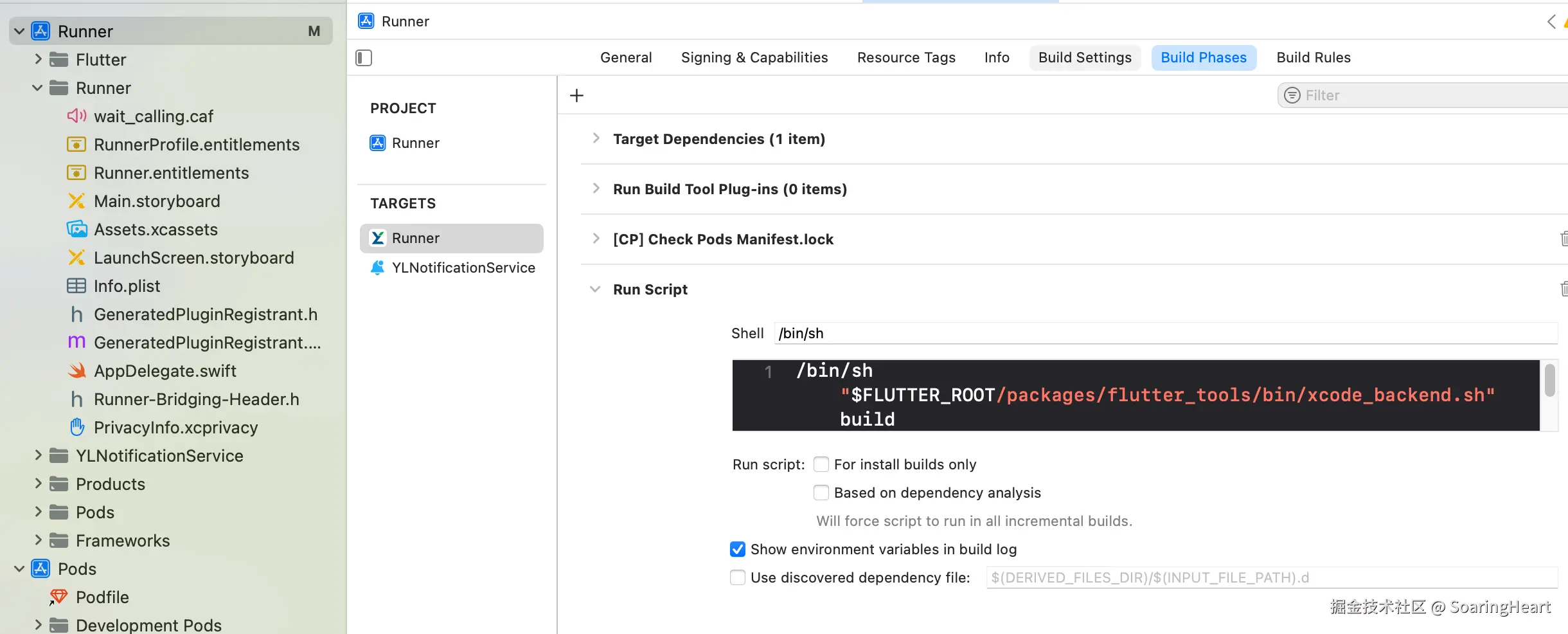Click the GeneratedPluginRegistrant.h header icon
The image size is (1568, 634).
click(76, 314)
